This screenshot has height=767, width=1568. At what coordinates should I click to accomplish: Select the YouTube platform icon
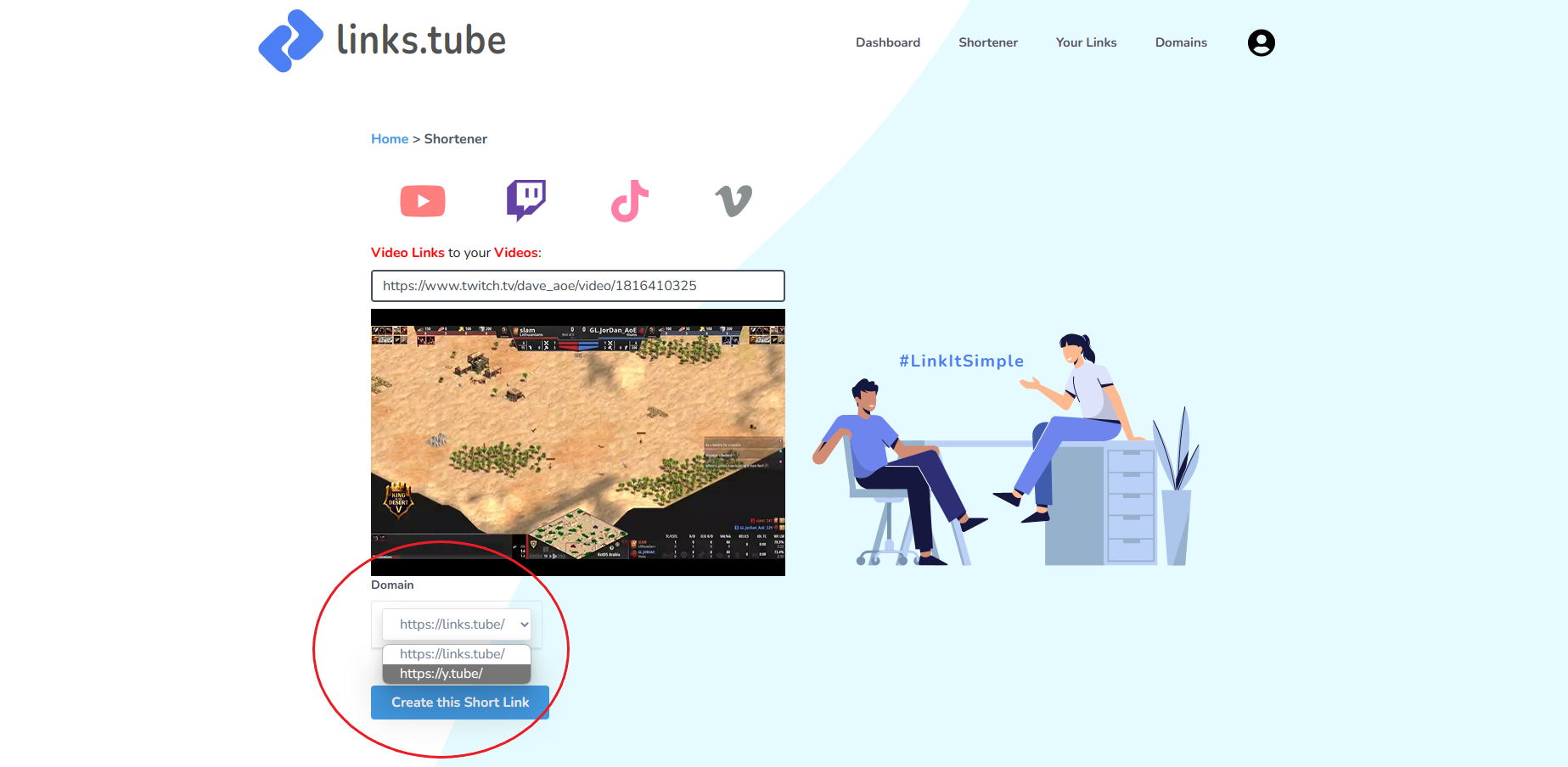423,201
